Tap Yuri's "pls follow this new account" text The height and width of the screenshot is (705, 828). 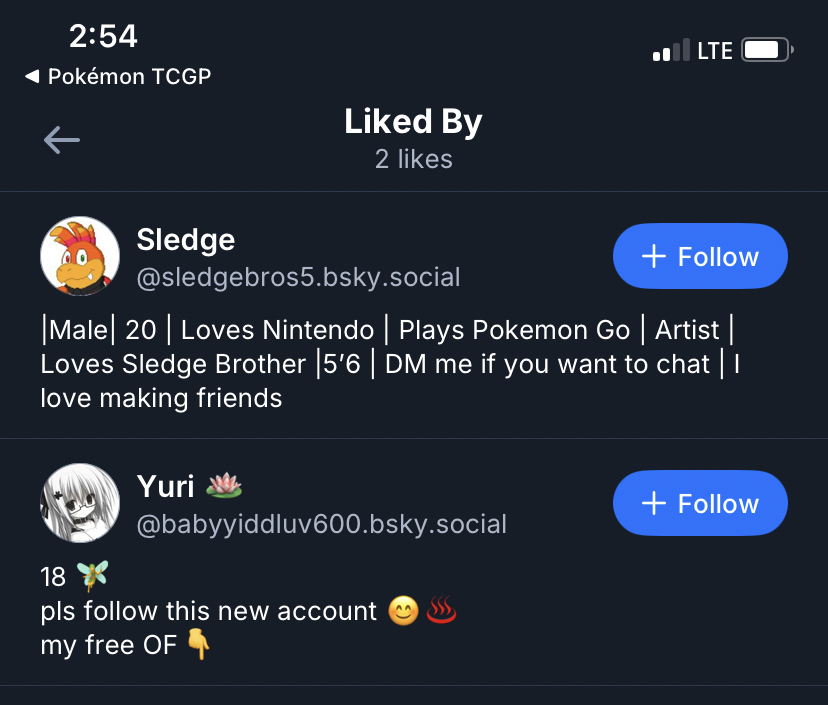209,611
